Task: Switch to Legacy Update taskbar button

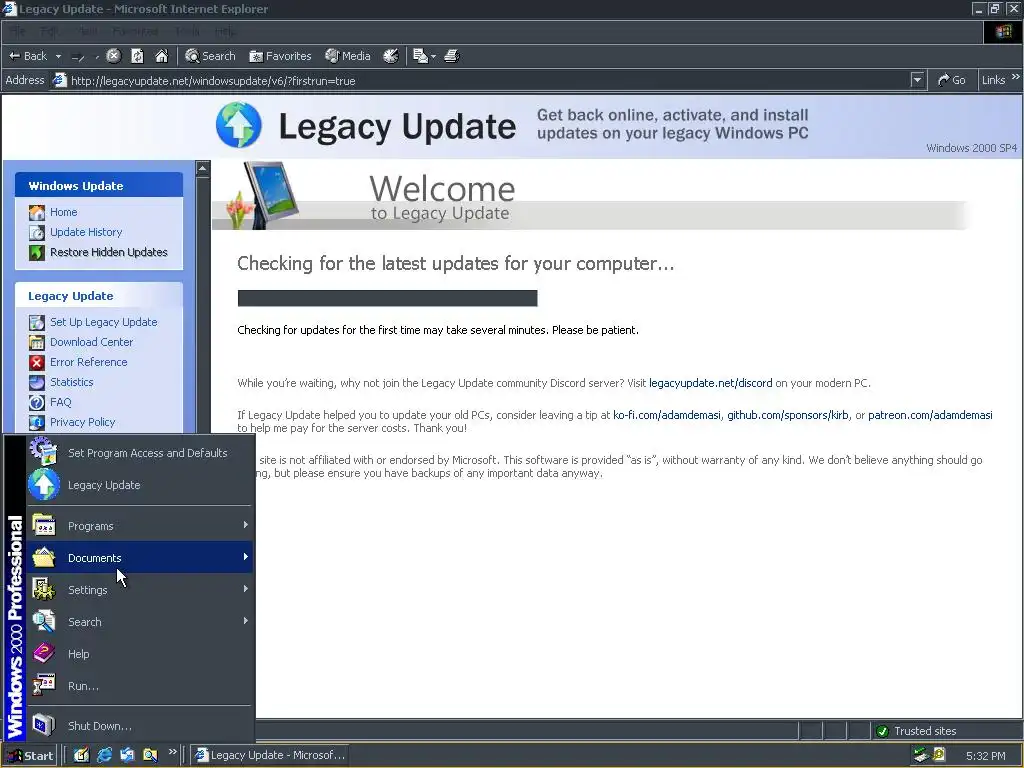Action: (269, 755)
